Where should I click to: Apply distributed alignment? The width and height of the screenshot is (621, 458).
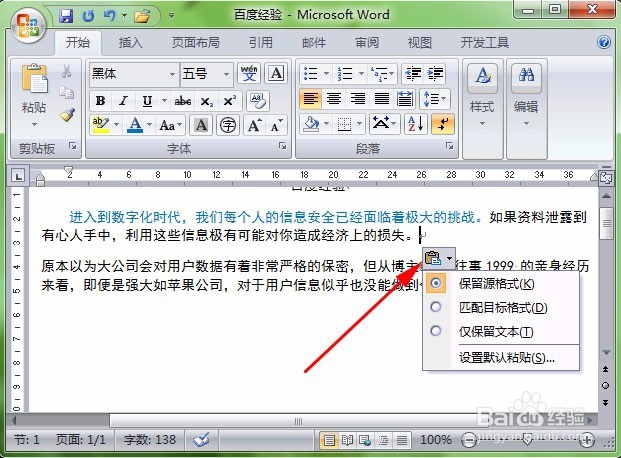(x=405, y=98)
